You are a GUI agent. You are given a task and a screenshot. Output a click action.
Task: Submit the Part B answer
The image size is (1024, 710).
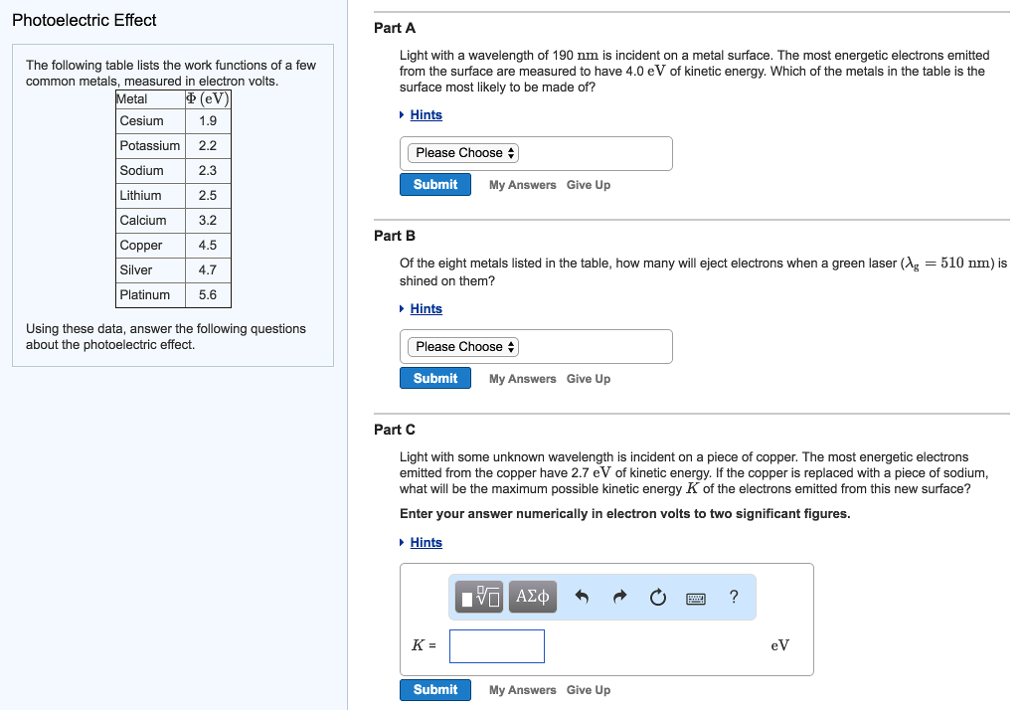point(435,378)
